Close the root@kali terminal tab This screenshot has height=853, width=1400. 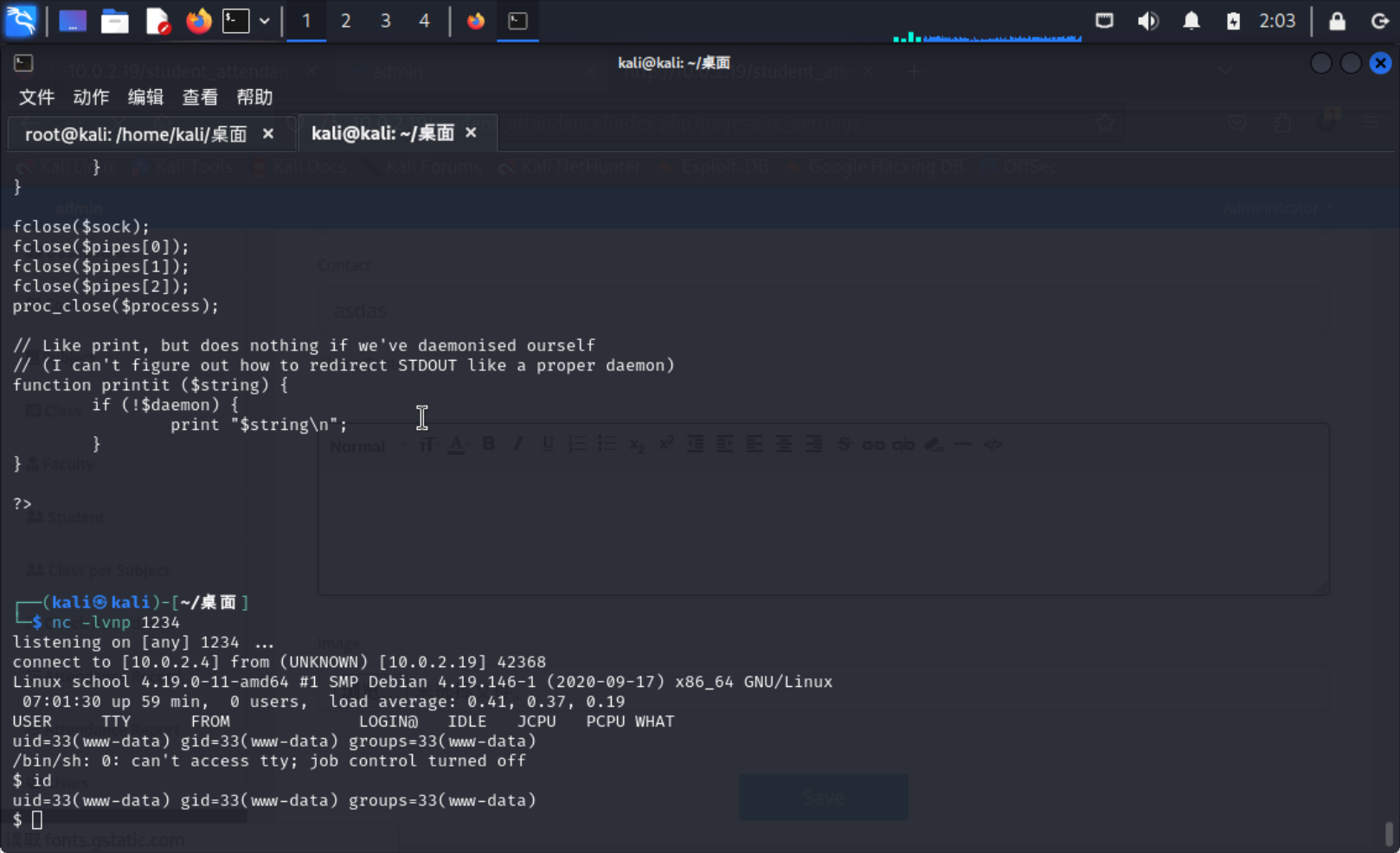click(x=268, y=134)
